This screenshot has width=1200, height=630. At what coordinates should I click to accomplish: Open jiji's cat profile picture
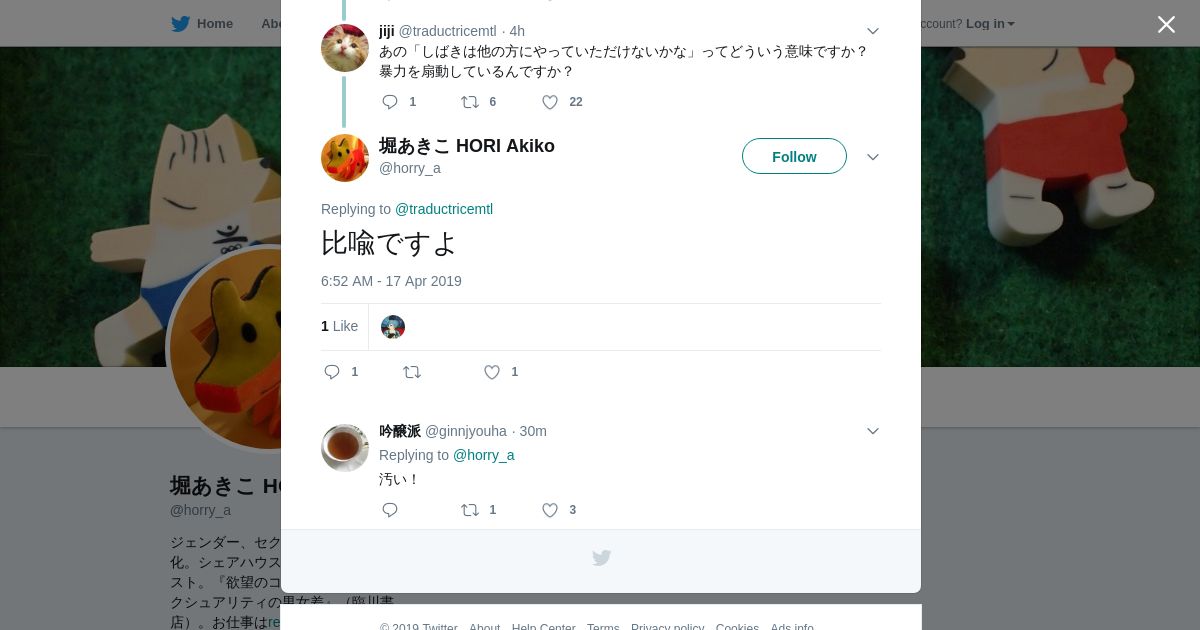point(345,48)
